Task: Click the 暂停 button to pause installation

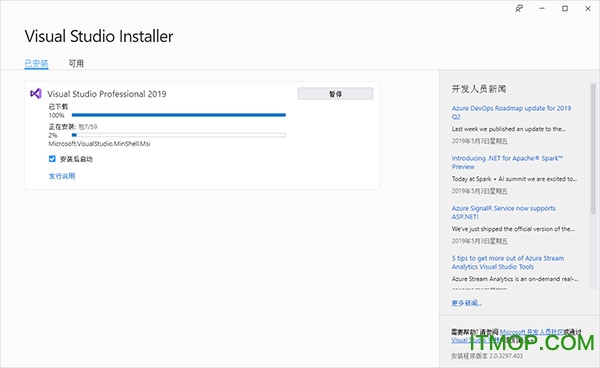Action: pyautogui.click(x=335, y=94)
